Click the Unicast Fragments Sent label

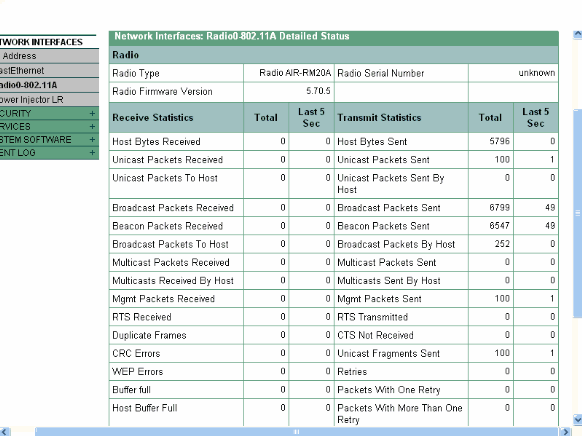click(x=388, y=353)
